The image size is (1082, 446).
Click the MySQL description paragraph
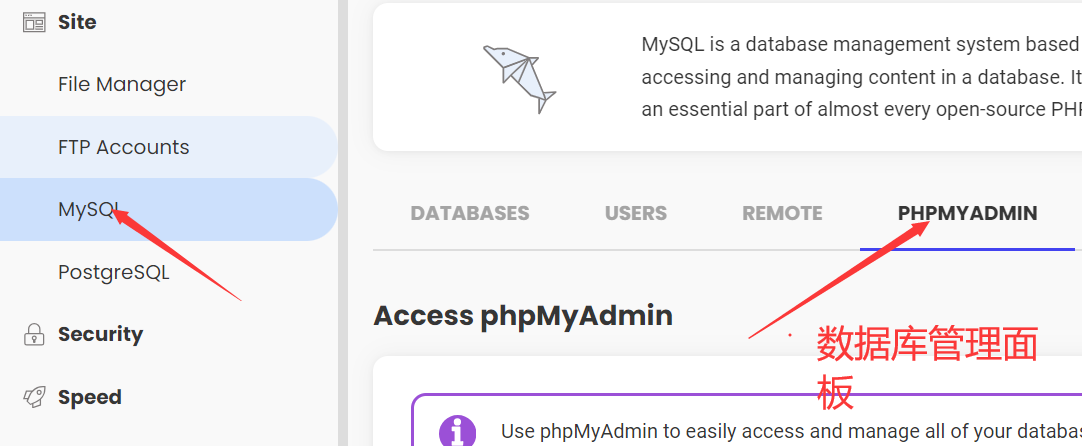[x=860, y=77]
